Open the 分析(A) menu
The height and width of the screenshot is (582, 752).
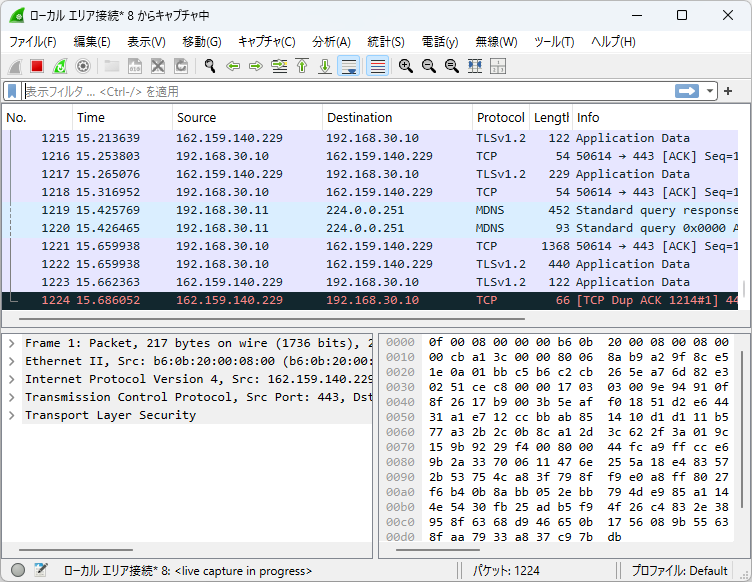point(331,42)
